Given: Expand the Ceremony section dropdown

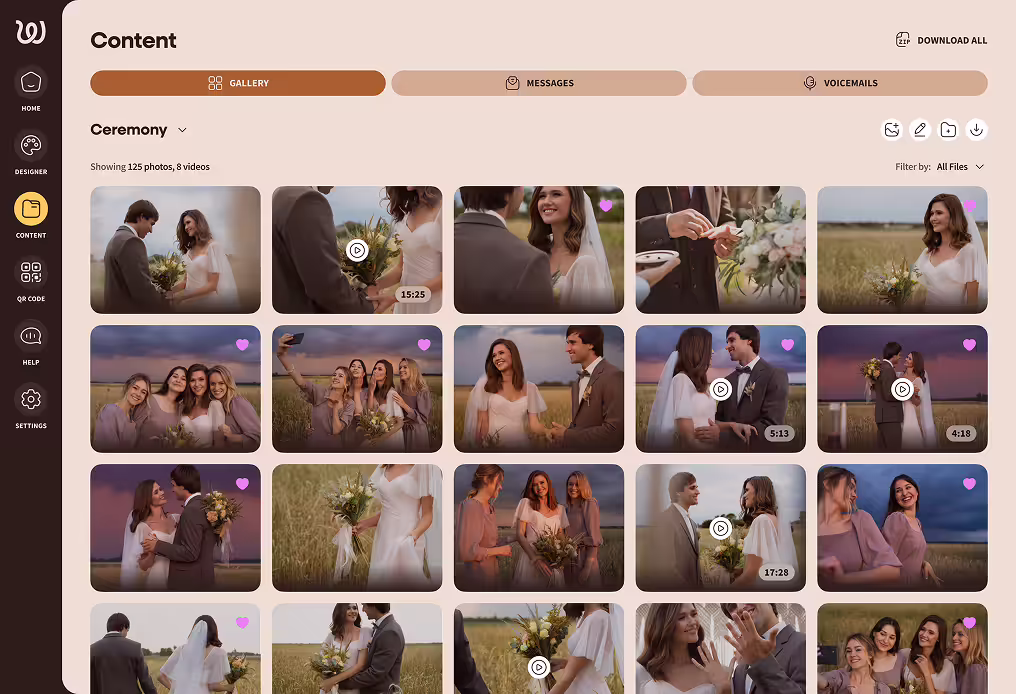Looking at the screenshot, I should (x=183, y=130).
